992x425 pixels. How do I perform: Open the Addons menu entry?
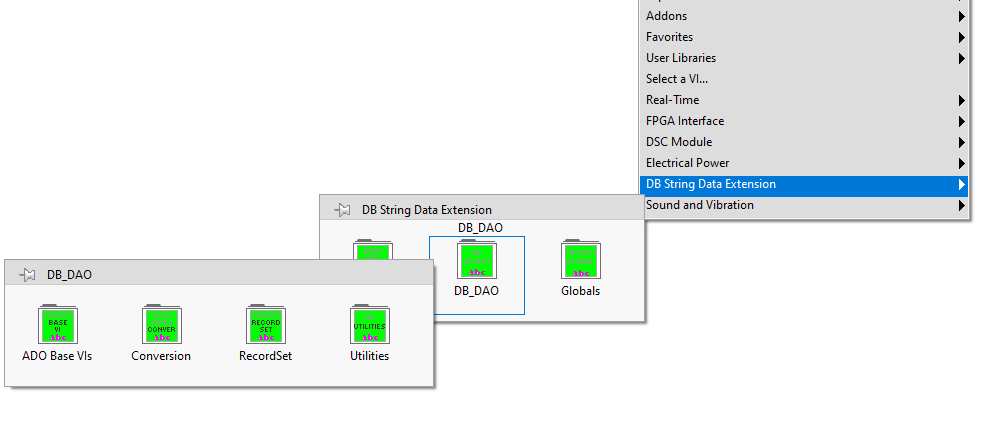click(804, 16)
